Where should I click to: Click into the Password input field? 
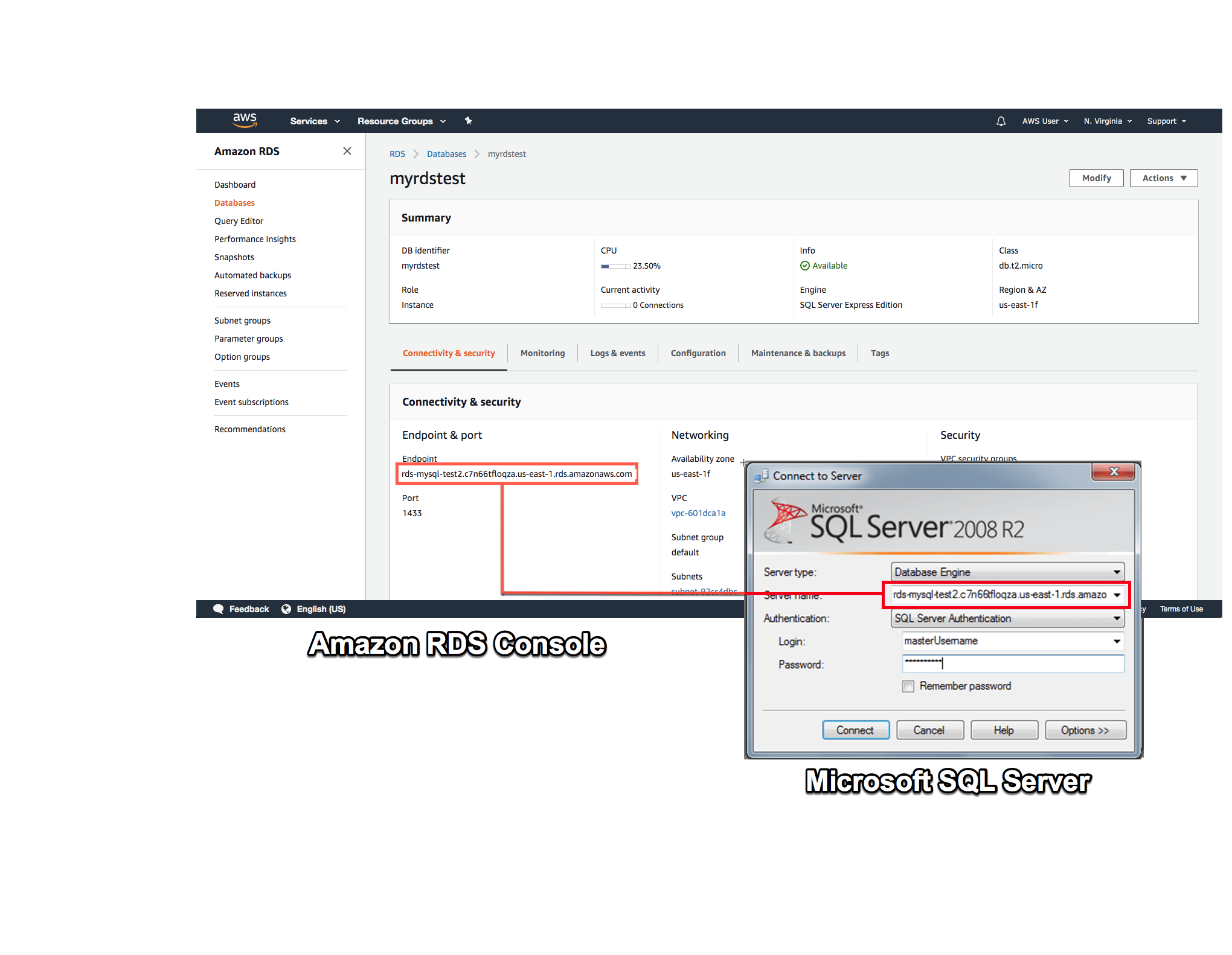click(x=1013, y=664)
